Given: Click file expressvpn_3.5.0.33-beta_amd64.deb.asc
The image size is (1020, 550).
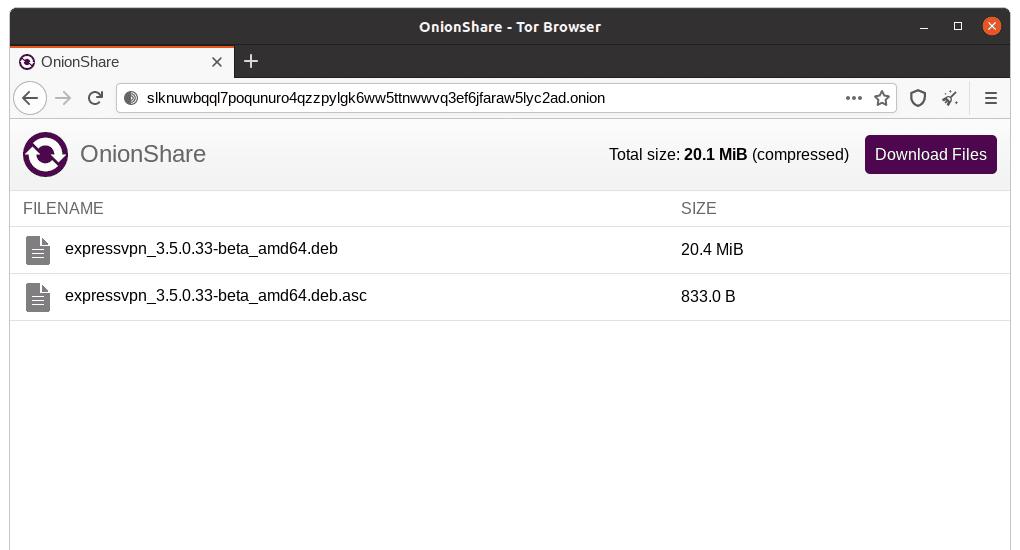Looking at the screenshot, I should click(216, 296).
